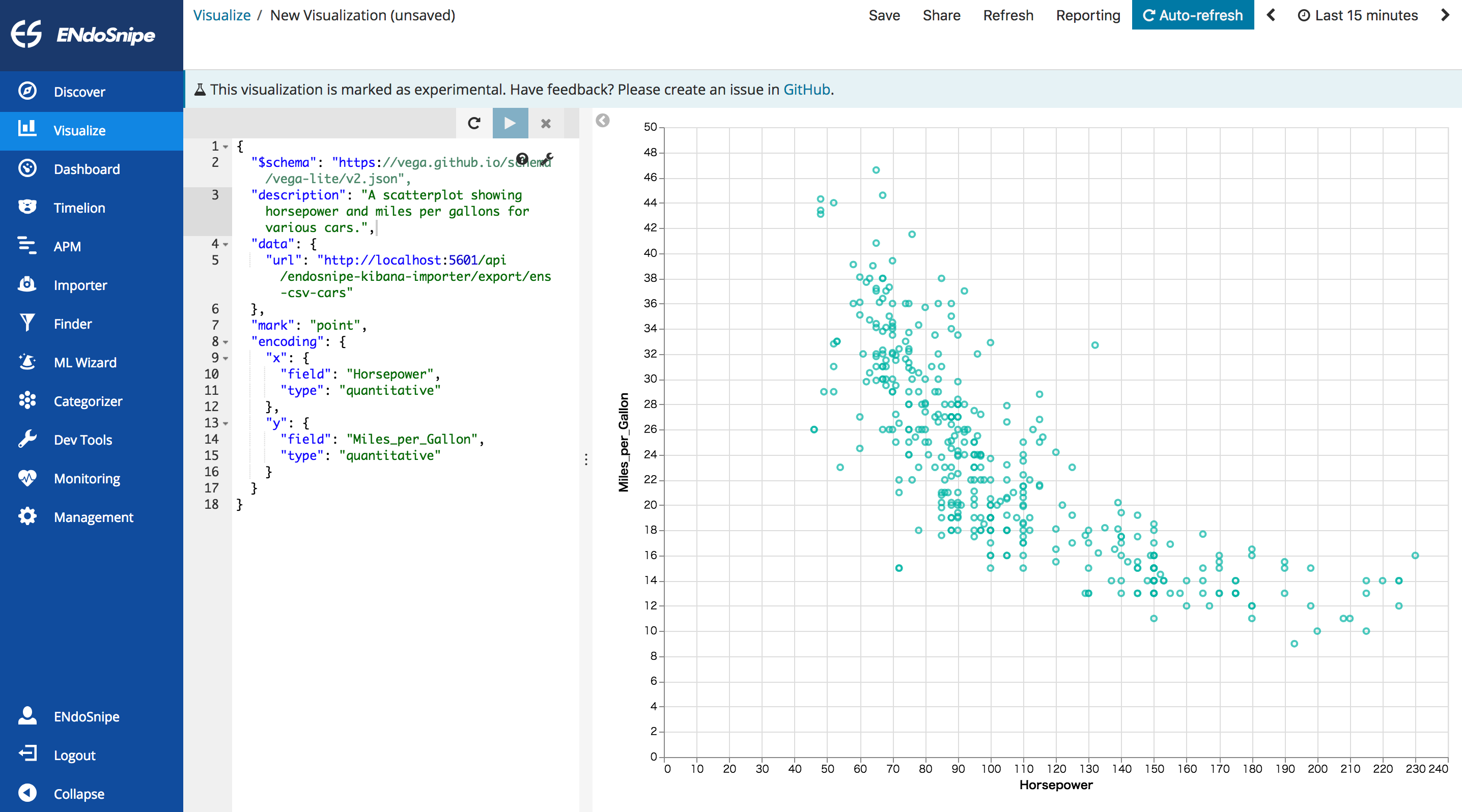The image size is (1462, 812).
Task: Click Share in the top menu
Action: [941, 15]
